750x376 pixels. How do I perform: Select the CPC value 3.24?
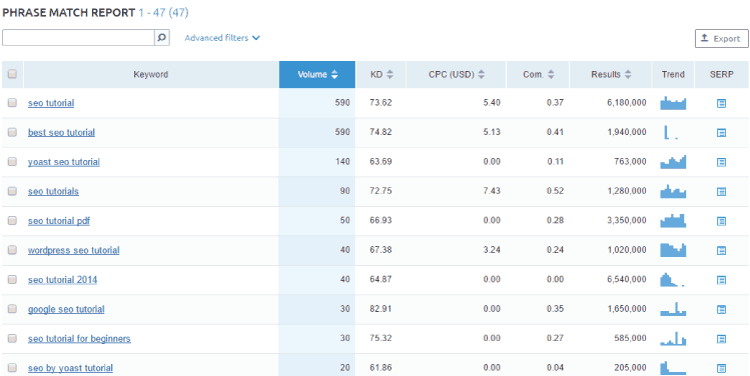(x=492, y=250)
